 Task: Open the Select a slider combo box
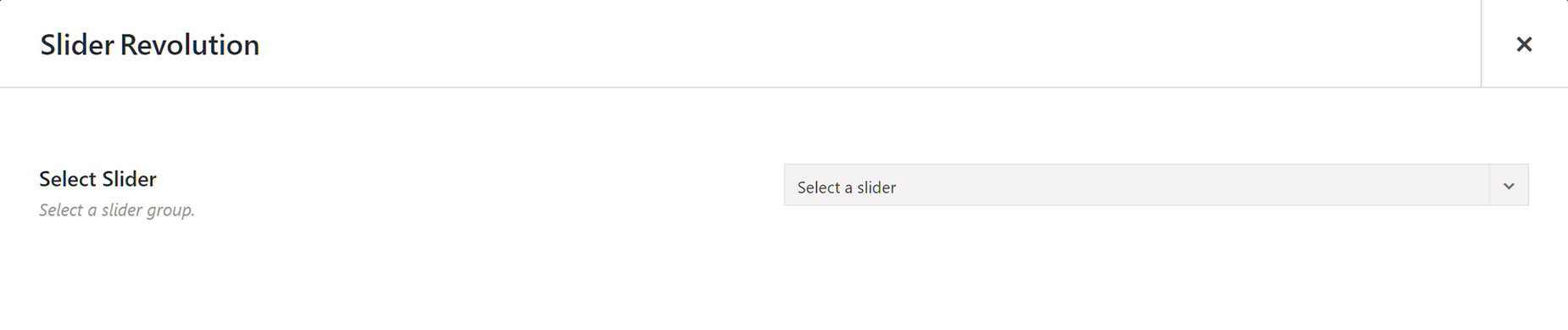pyautogui.click(x=1156, y=185)
